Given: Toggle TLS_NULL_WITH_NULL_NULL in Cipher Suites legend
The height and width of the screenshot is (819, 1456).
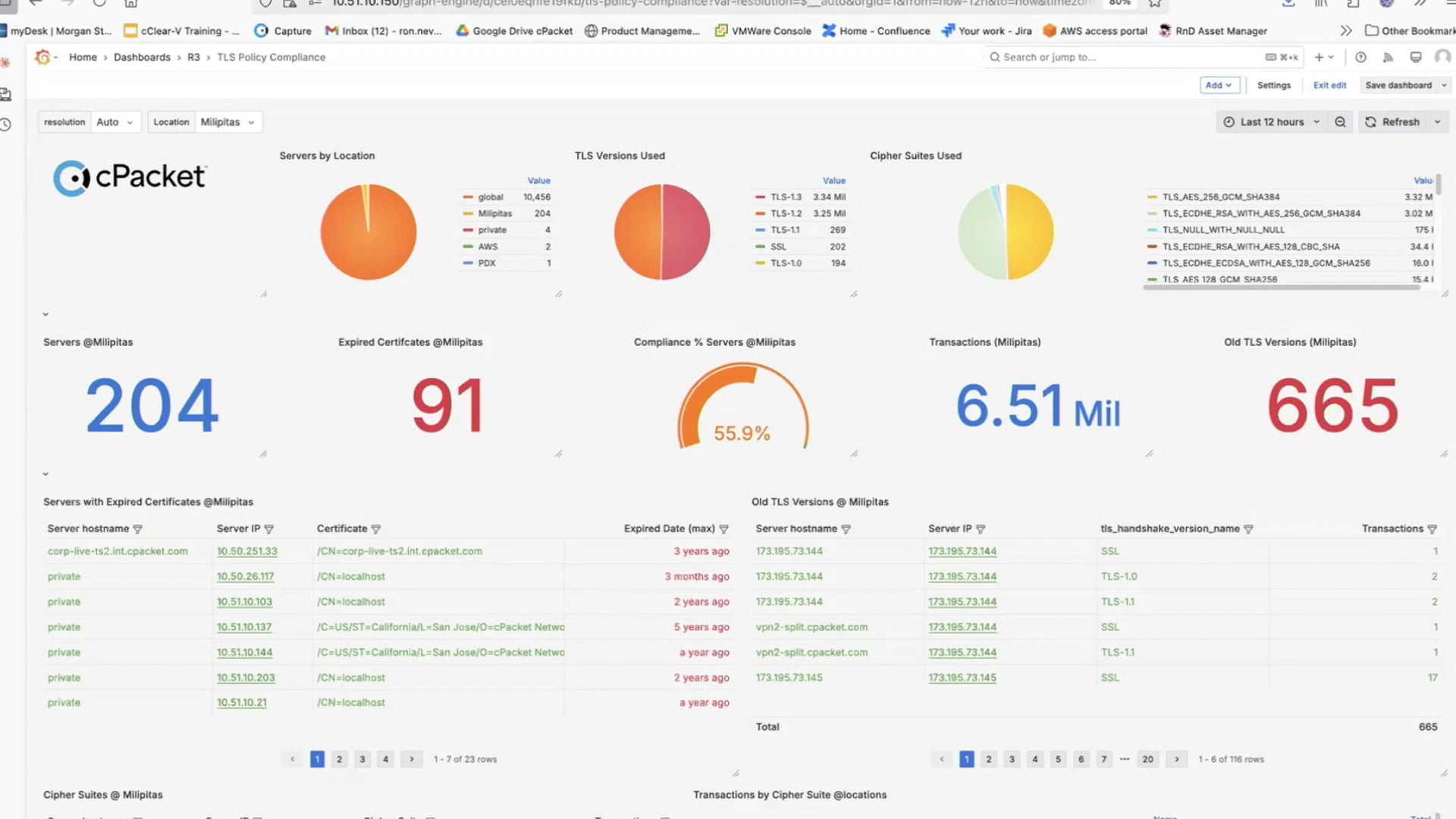Looking at the screenshot, I should click(x=1222, y=230).
